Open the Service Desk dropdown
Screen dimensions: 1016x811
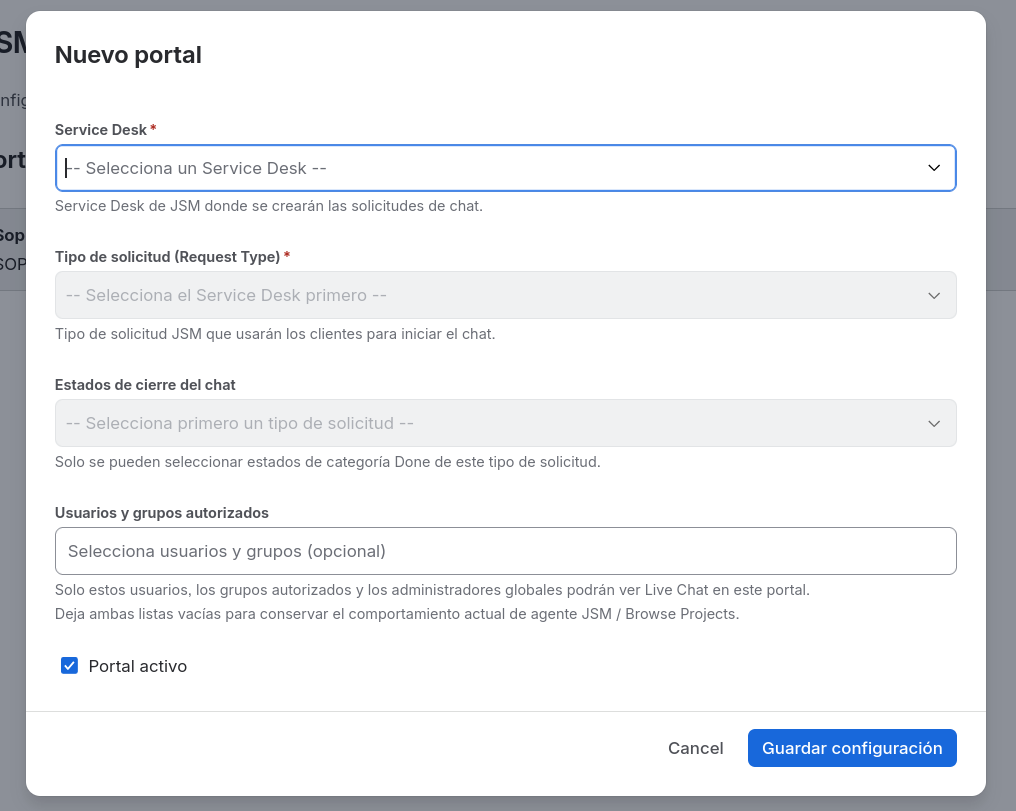505,168
